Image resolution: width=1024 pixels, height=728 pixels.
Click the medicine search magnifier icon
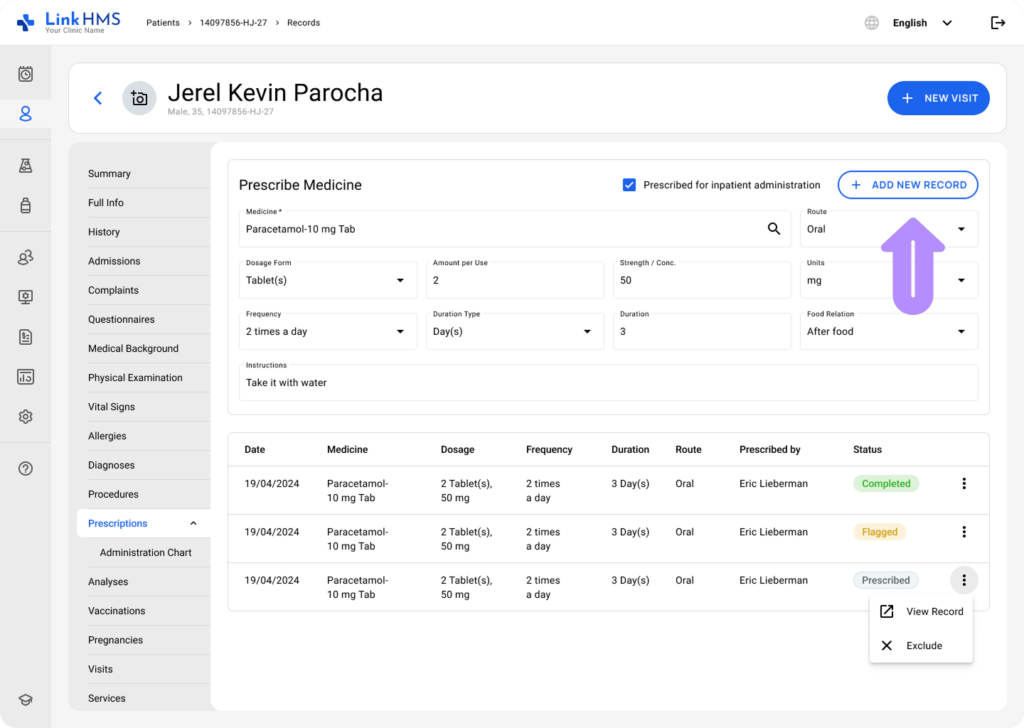pyautogui.click(x=773, y=229)
